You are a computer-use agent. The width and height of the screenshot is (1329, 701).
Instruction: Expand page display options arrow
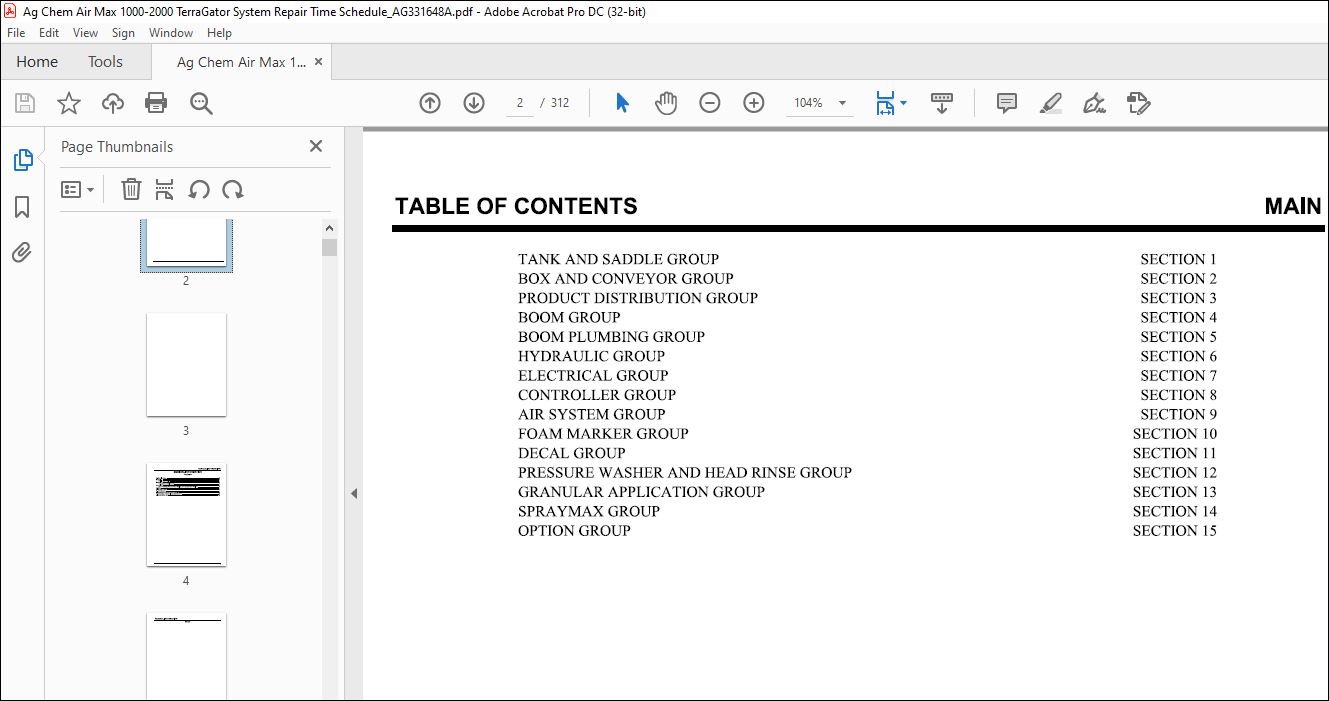click(904, 103)
